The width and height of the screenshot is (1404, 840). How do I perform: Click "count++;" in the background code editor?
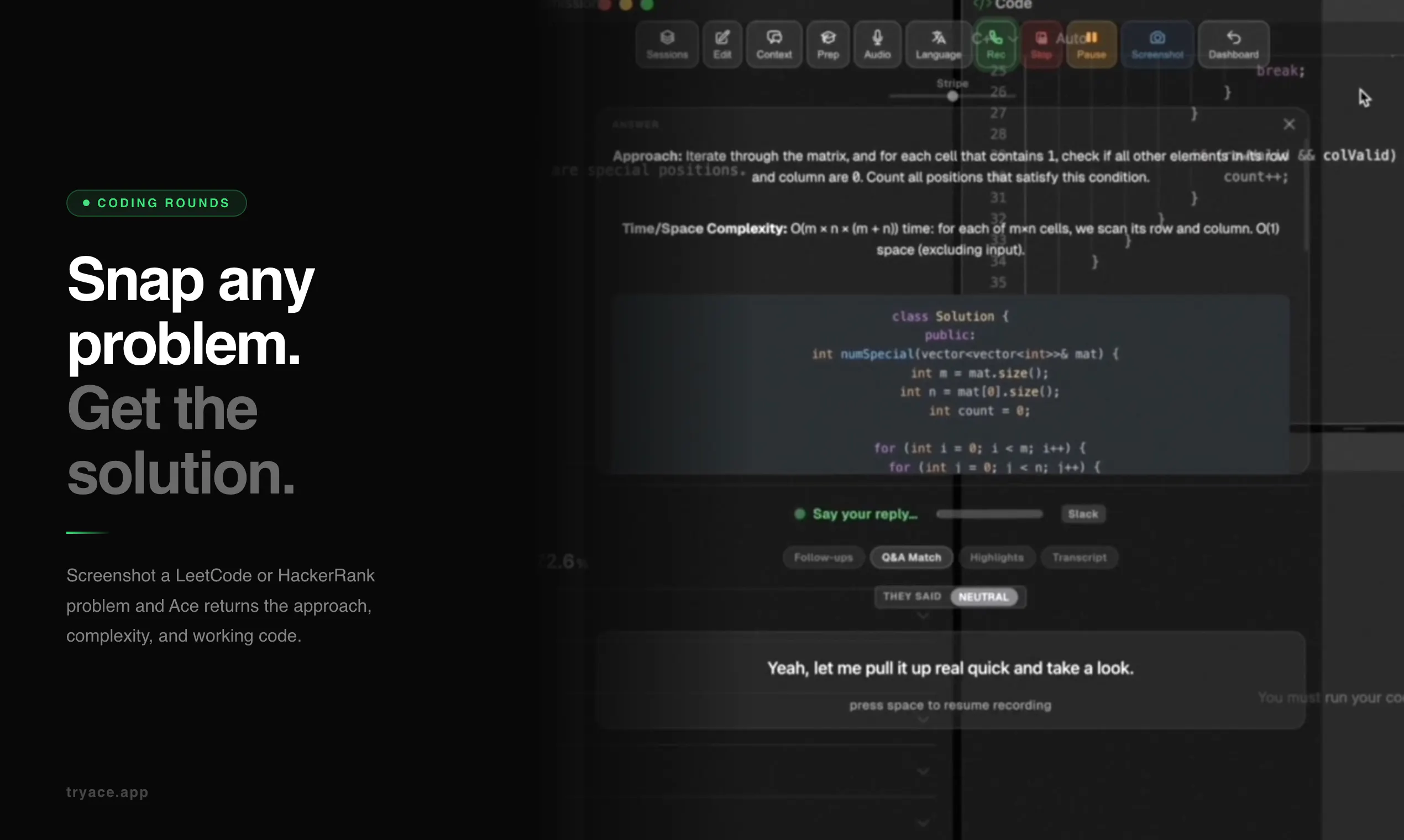1256,177
